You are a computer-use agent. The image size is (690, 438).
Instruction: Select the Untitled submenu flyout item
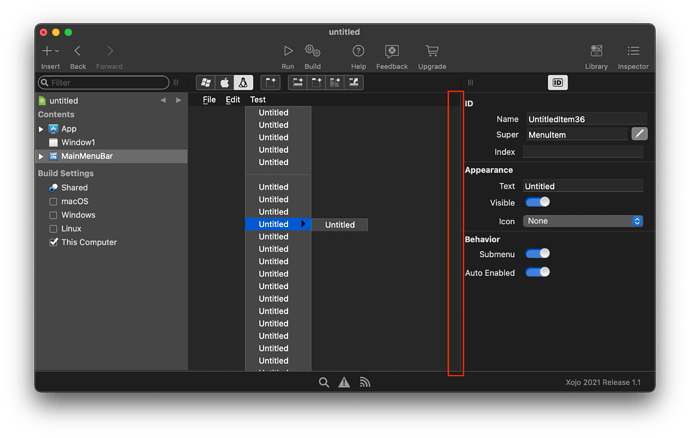click(340, 225)
